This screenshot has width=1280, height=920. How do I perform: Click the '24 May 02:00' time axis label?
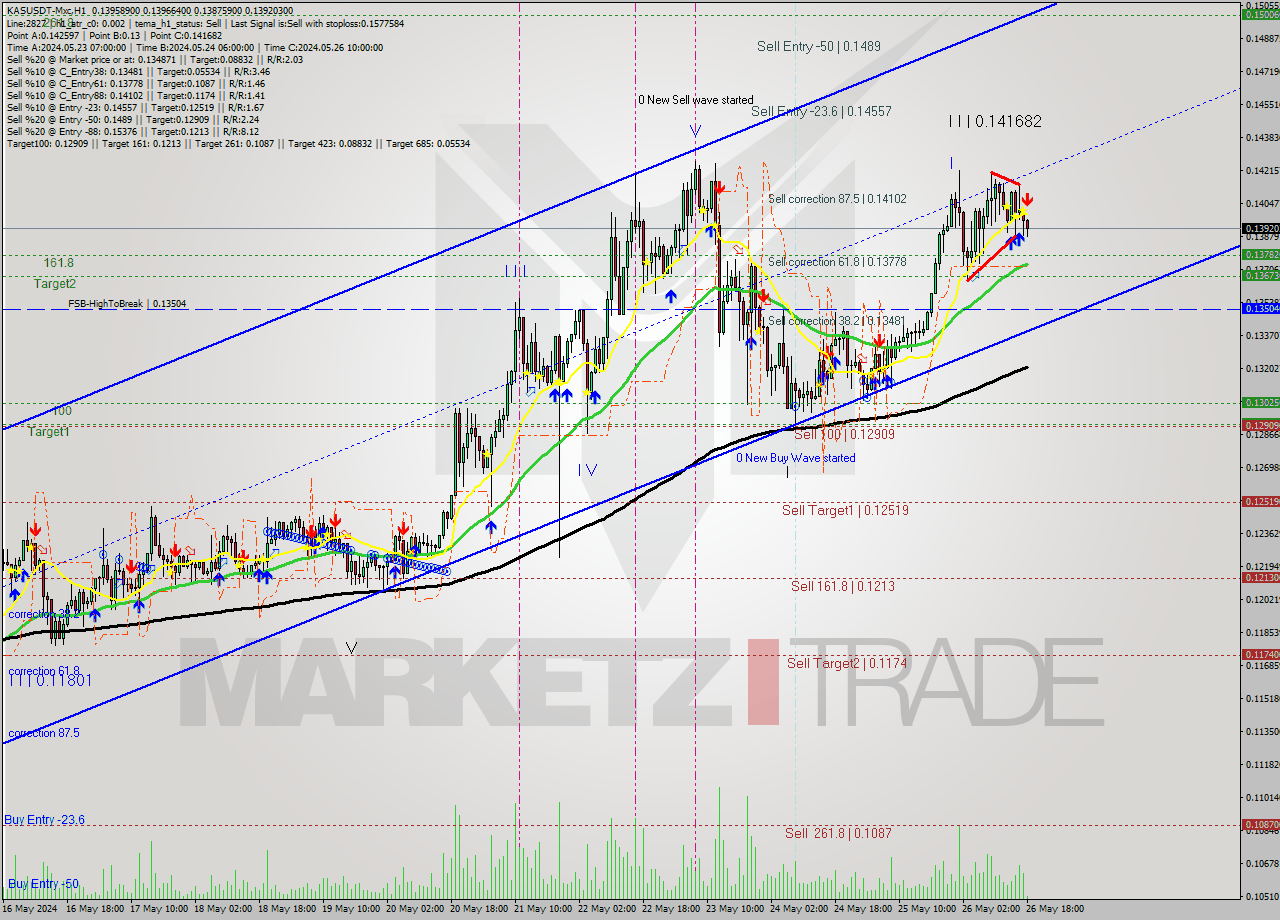tap(798, 909)
